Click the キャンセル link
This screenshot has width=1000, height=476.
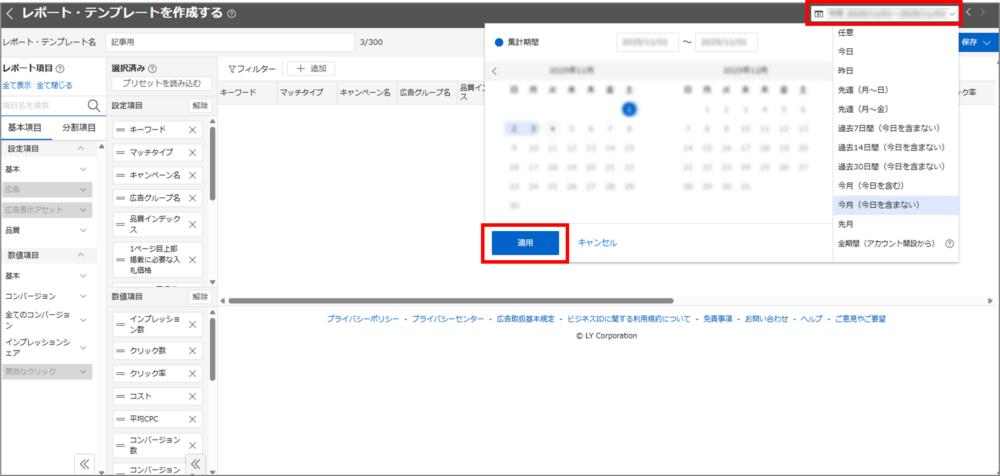pos(597,243)
